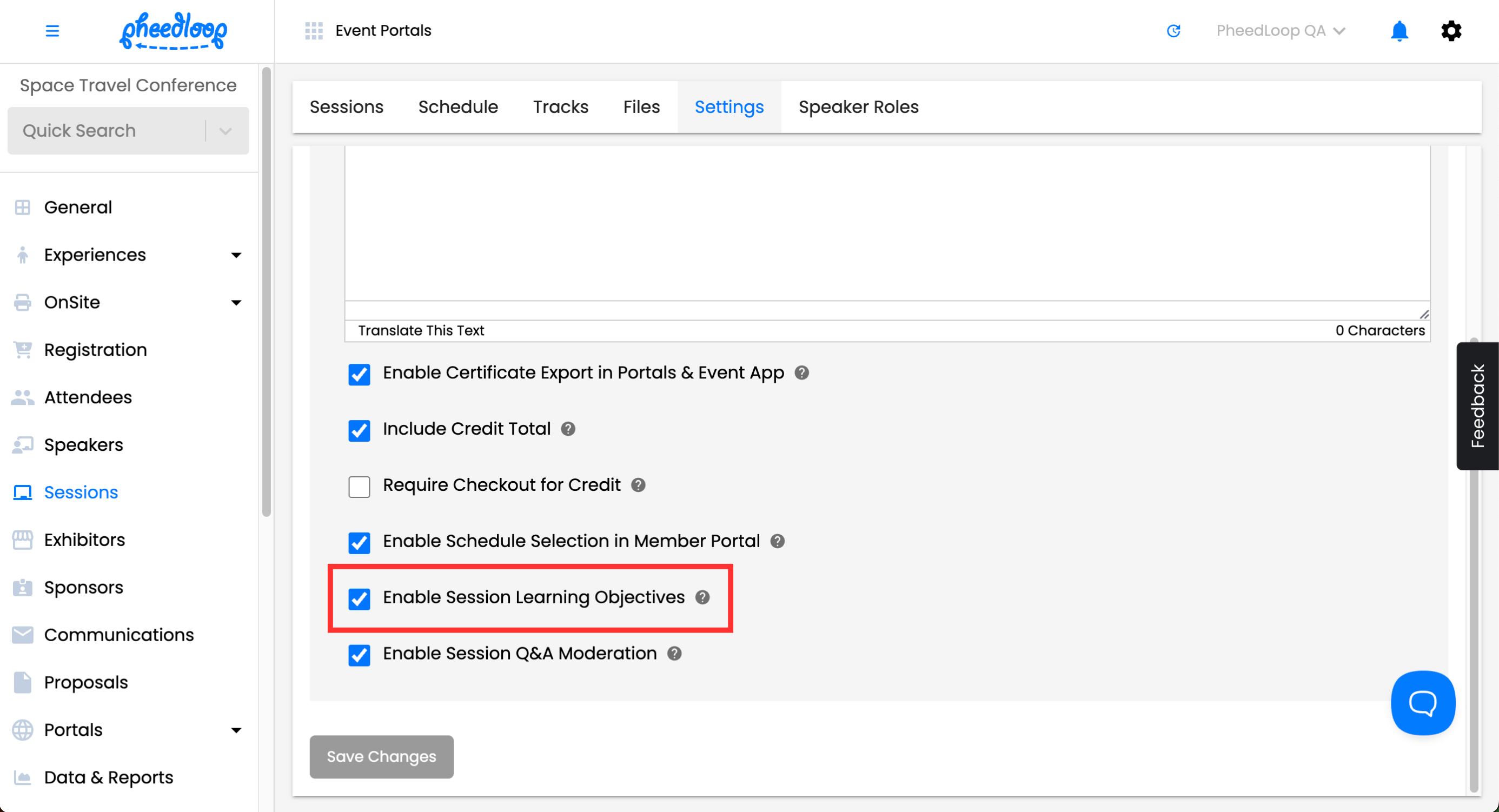Click inside the large text area

click(887, 224)
